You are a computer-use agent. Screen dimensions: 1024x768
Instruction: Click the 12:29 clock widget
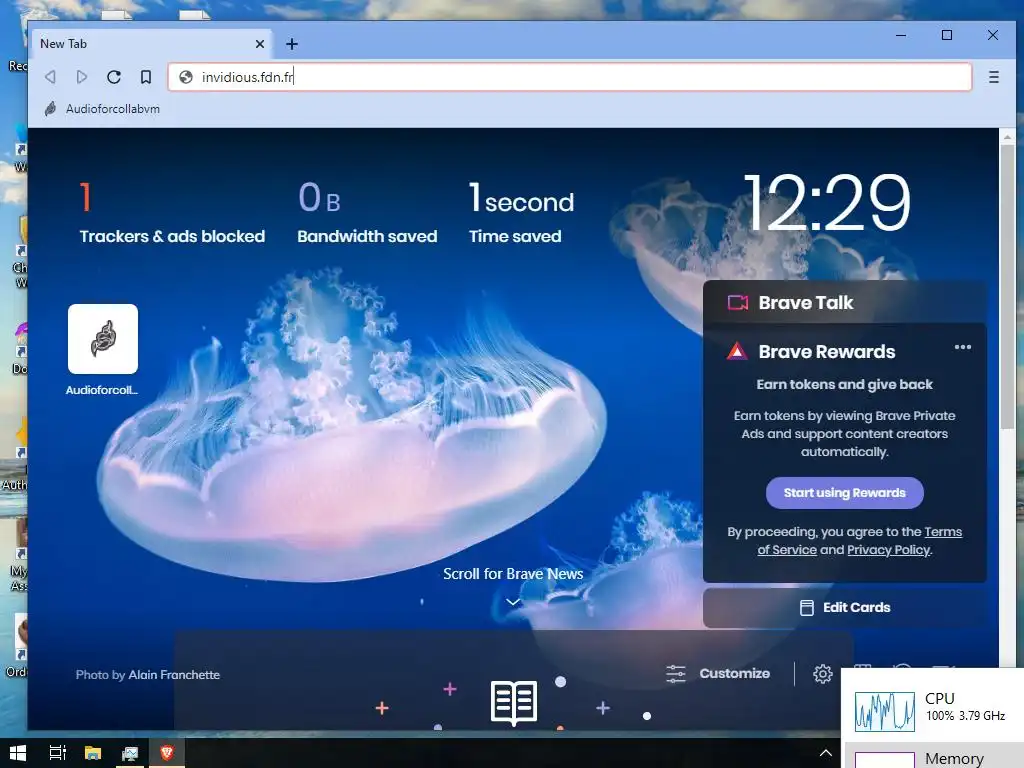(x=827, y=202)
